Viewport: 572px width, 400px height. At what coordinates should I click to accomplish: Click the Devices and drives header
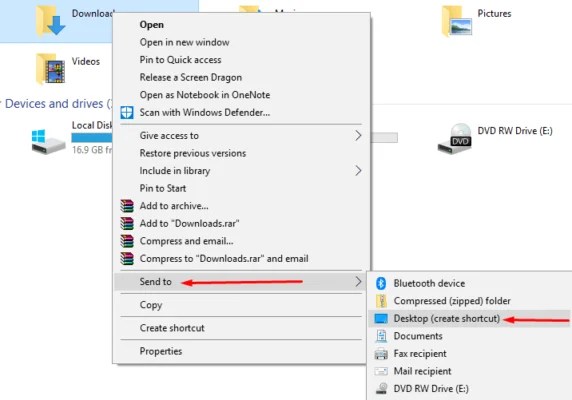58,104
